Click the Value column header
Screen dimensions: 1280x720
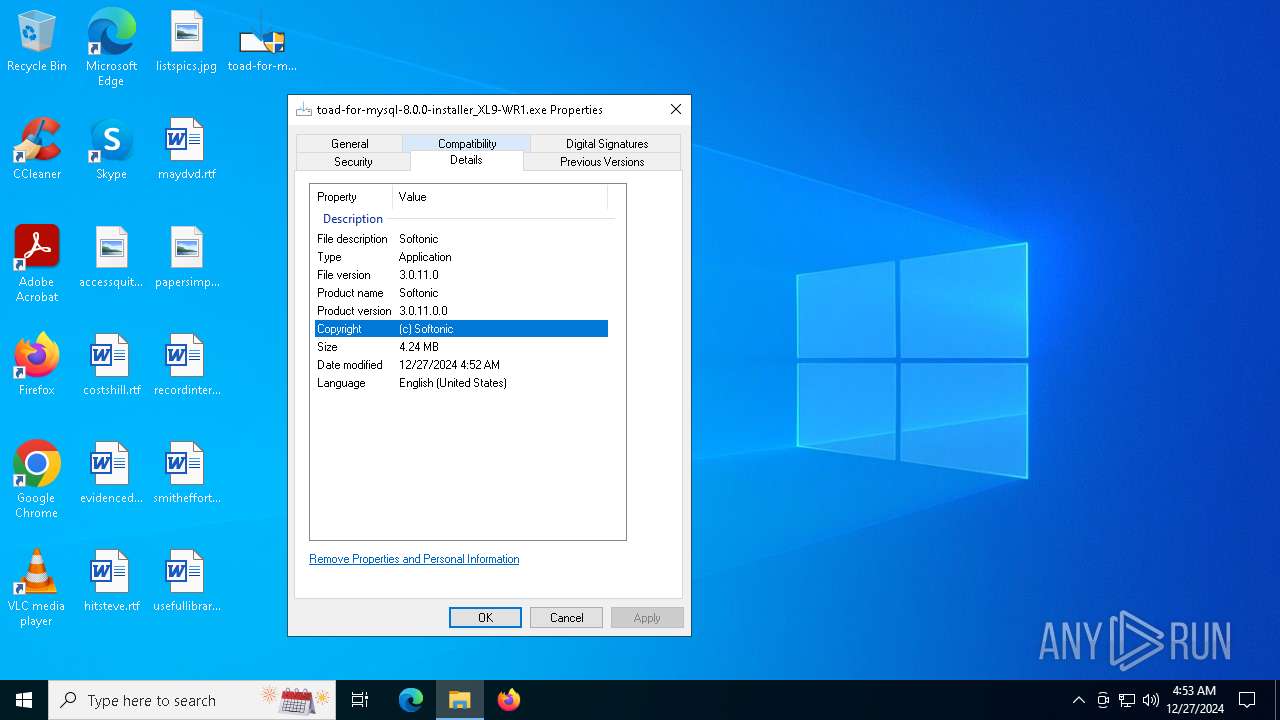tap(500, 197)
